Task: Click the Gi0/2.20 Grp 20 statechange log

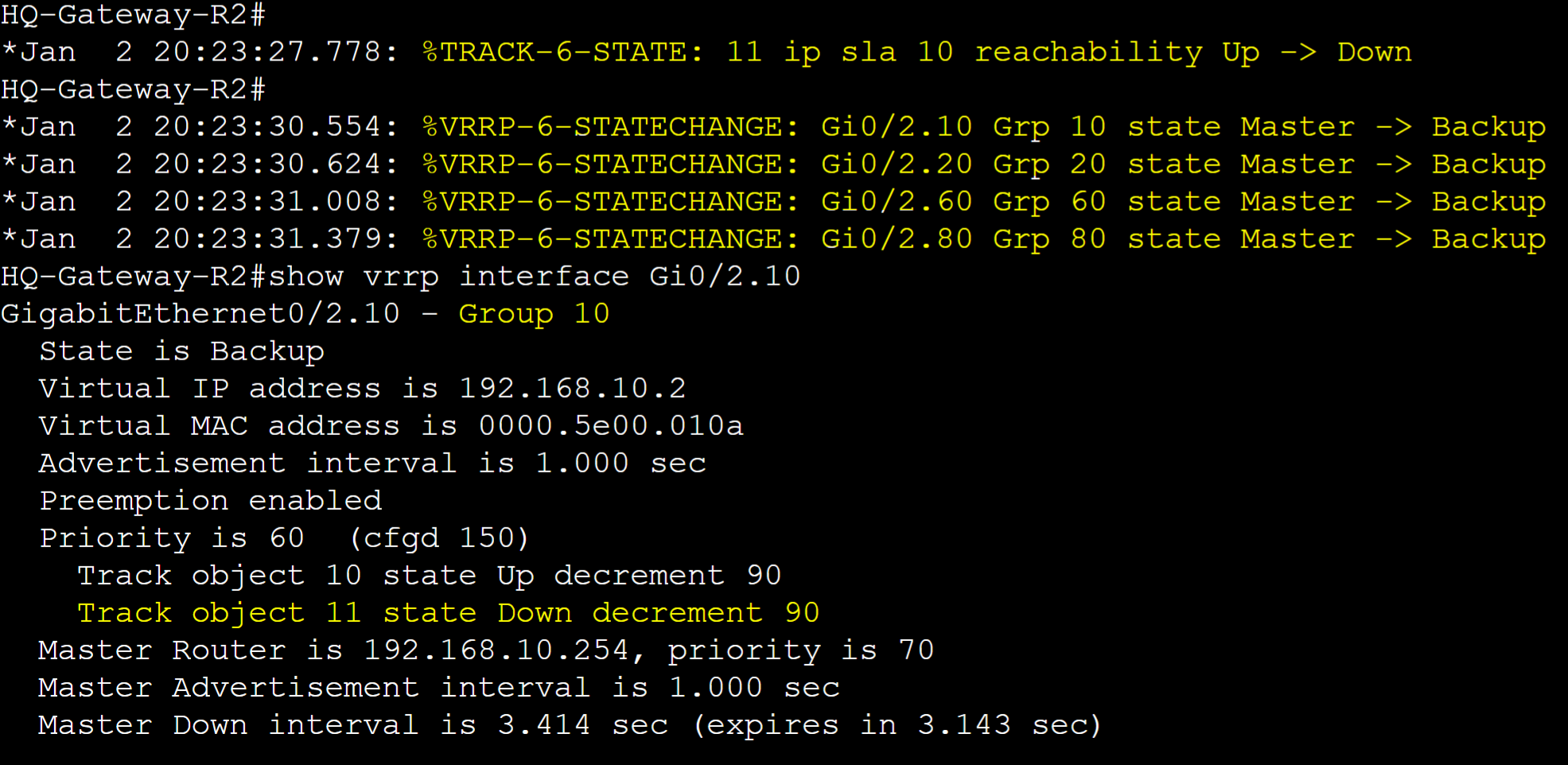Action: 984,165
